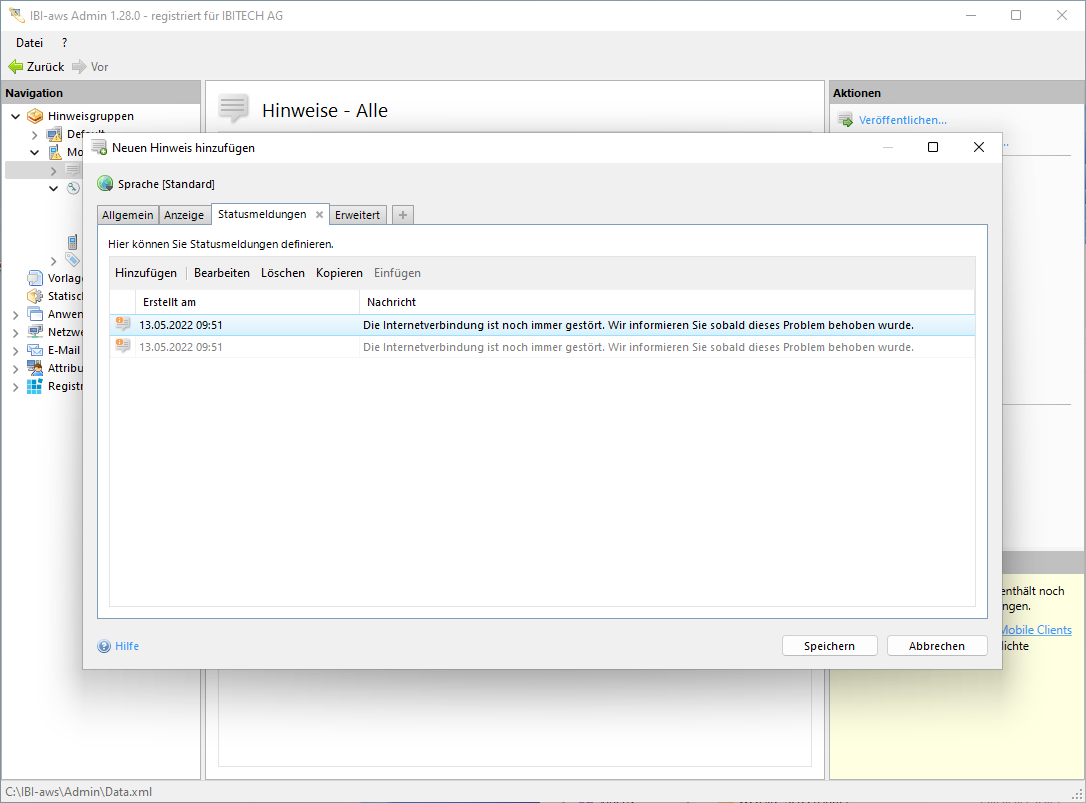Click the second status message row icon
This screenshot has height=803, width=1086.
tap(123, 347)
